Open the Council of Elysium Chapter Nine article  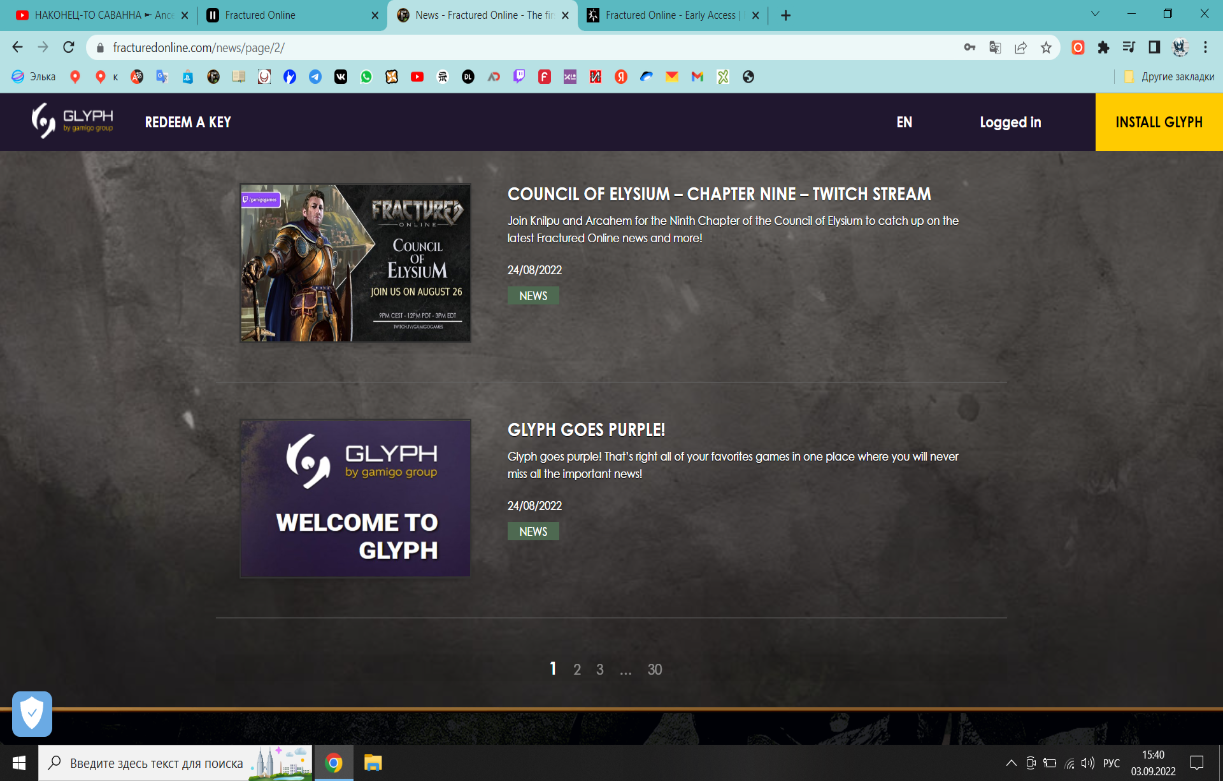(719, 194)
